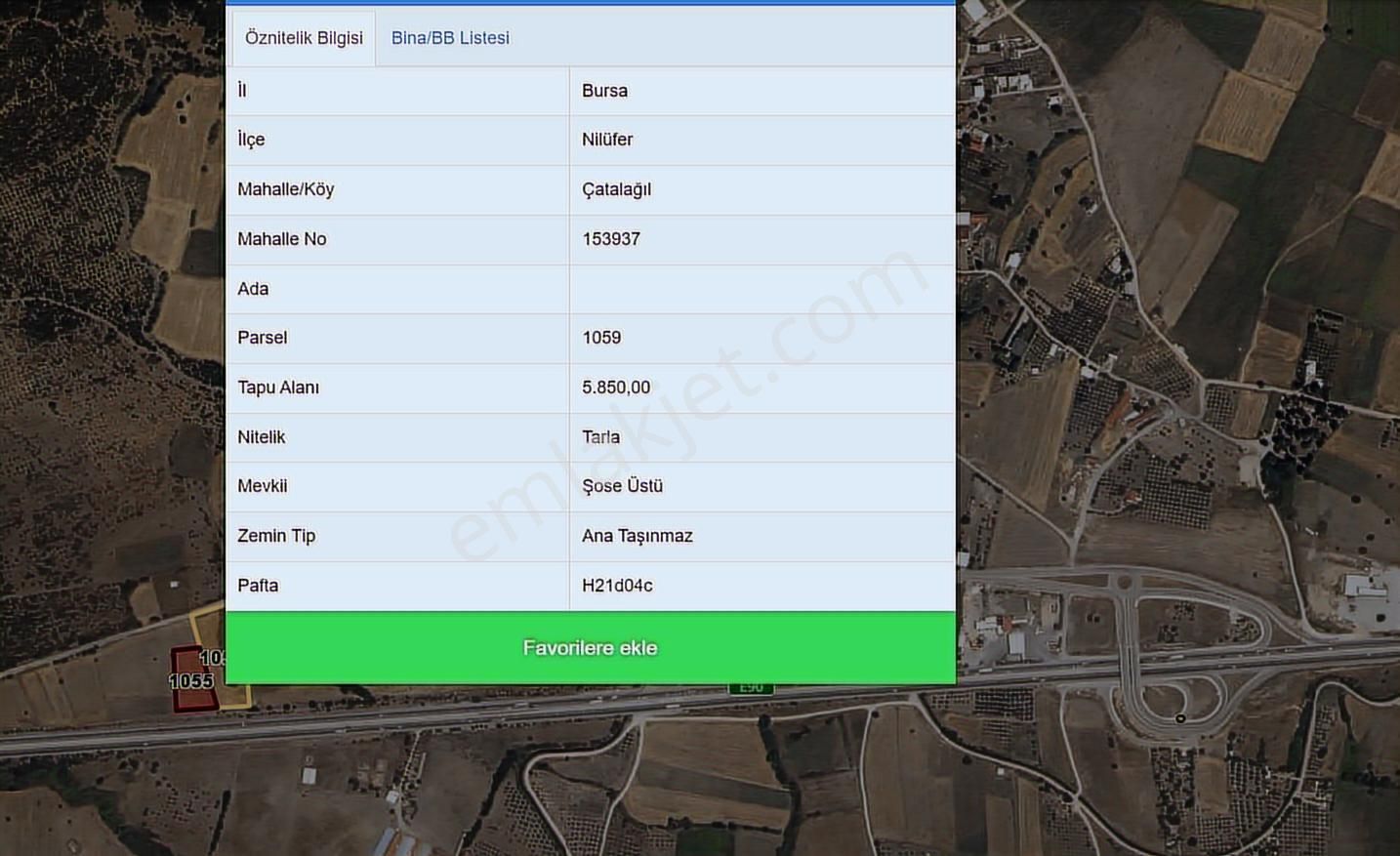Select the Öznitelik Bilgisi tab
The image size is (1400, 856).
point(304,38)
